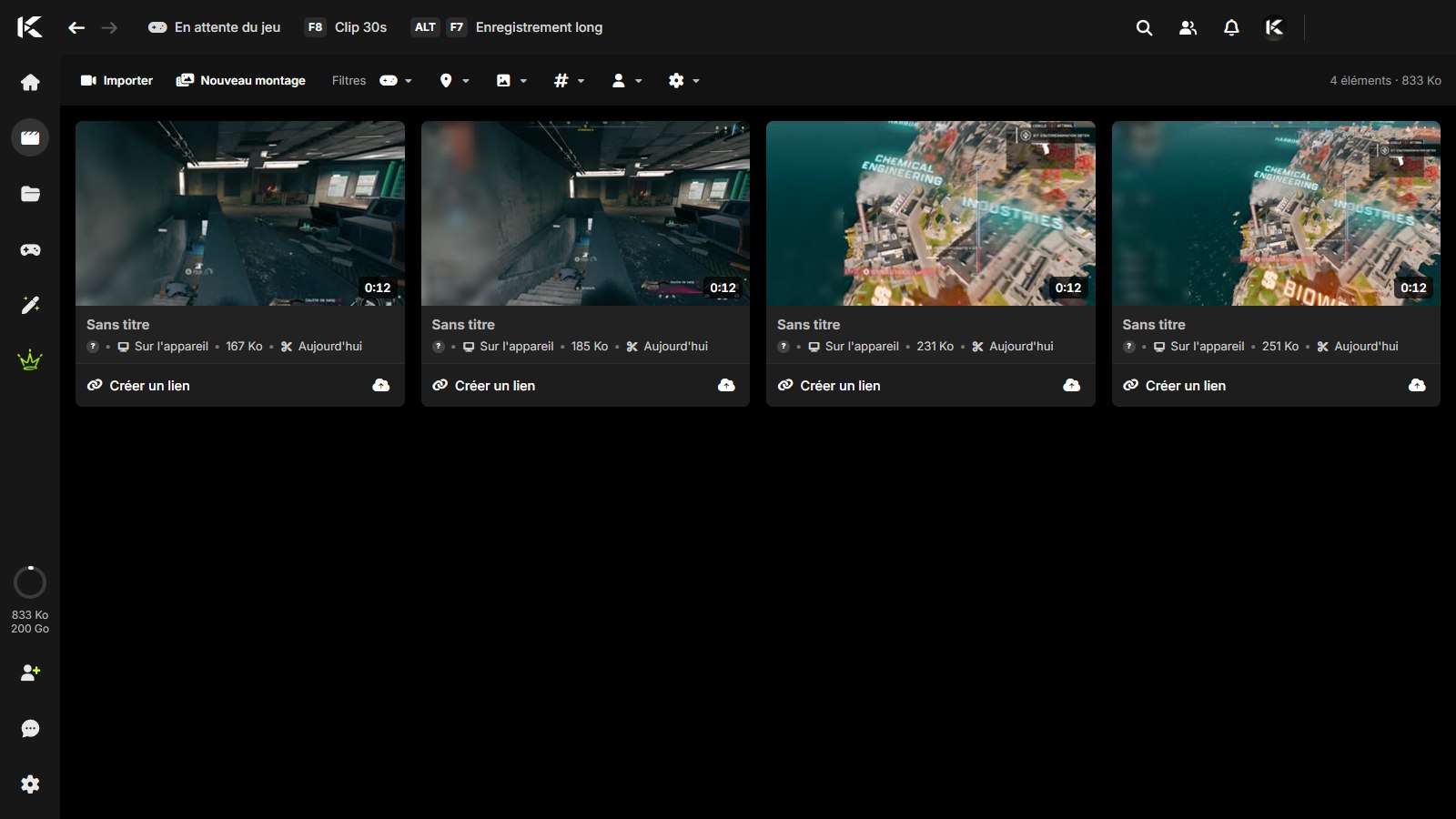Open the friends icon in top bar
Screen dimensions: 1456x819
point(1188,28)
